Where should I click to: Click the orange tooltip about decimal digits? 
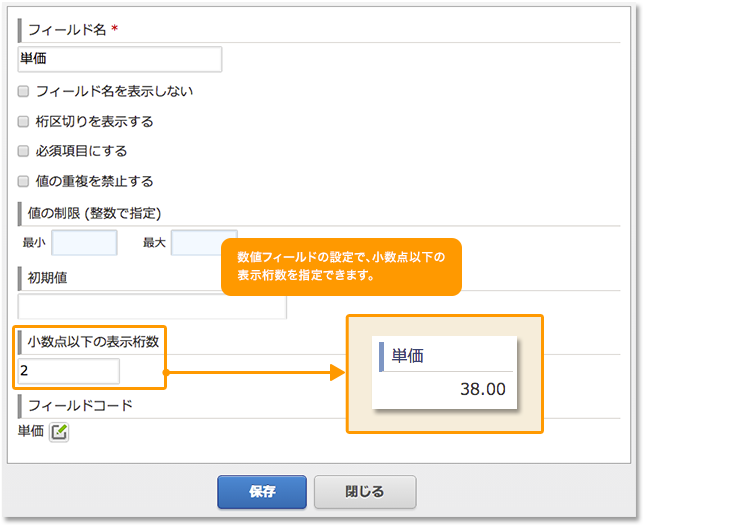click(x=341, y=267)
